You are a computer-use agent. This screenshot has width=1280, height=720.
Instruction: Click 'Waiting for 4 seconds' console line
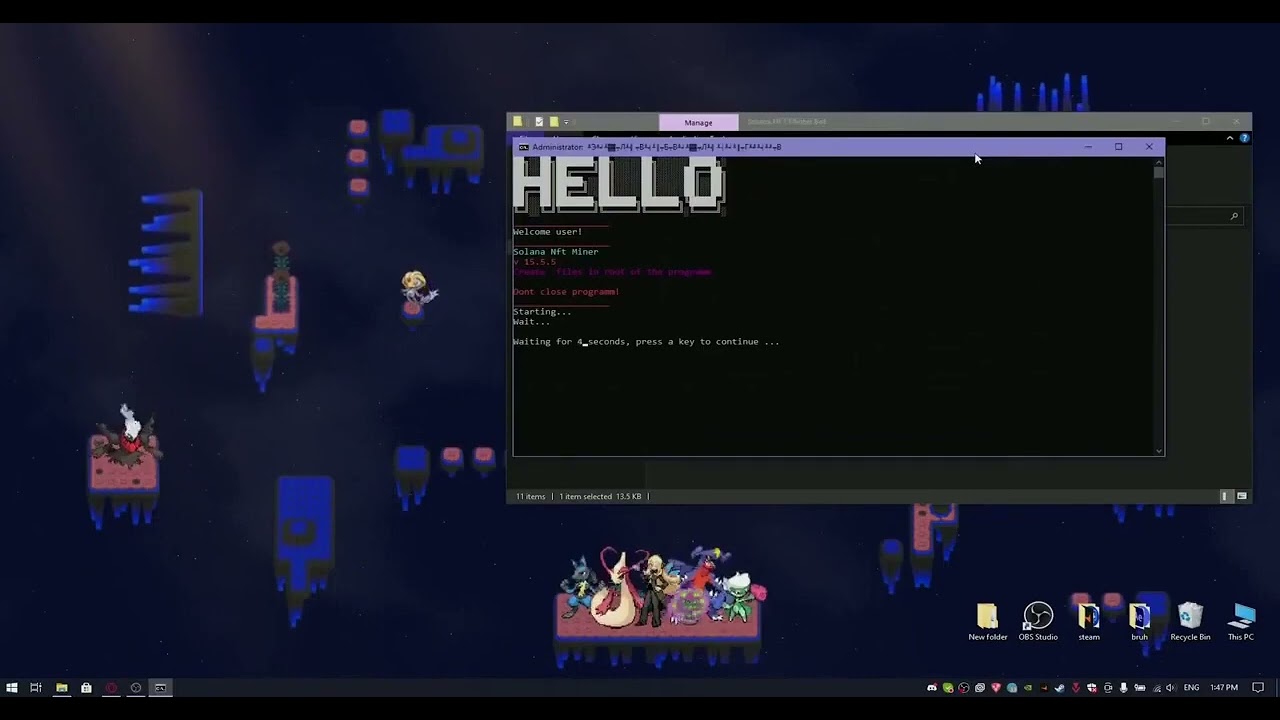(646, 342)
